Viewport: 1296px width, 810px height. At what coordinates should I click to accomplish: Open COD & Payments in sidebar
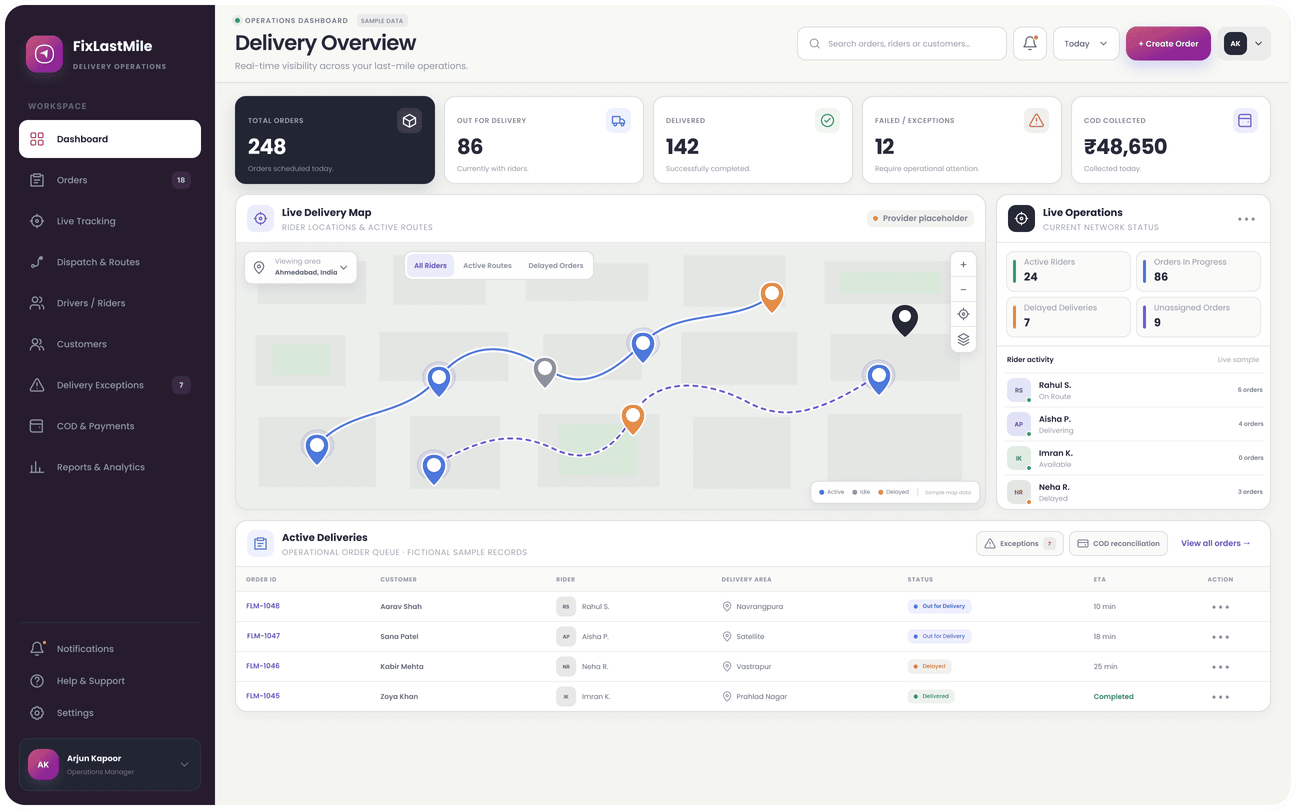pos(110,426)
